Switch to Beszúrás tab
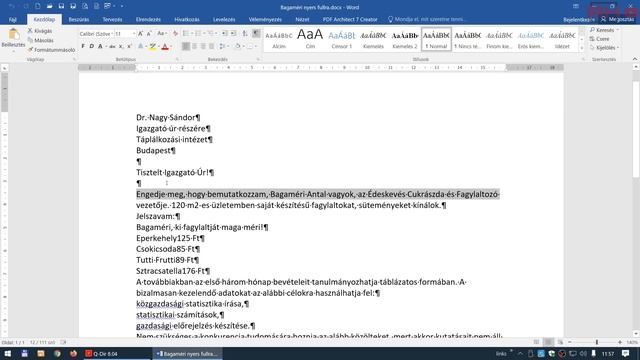This screenshot has width=640, height=360. coord(79,20)
